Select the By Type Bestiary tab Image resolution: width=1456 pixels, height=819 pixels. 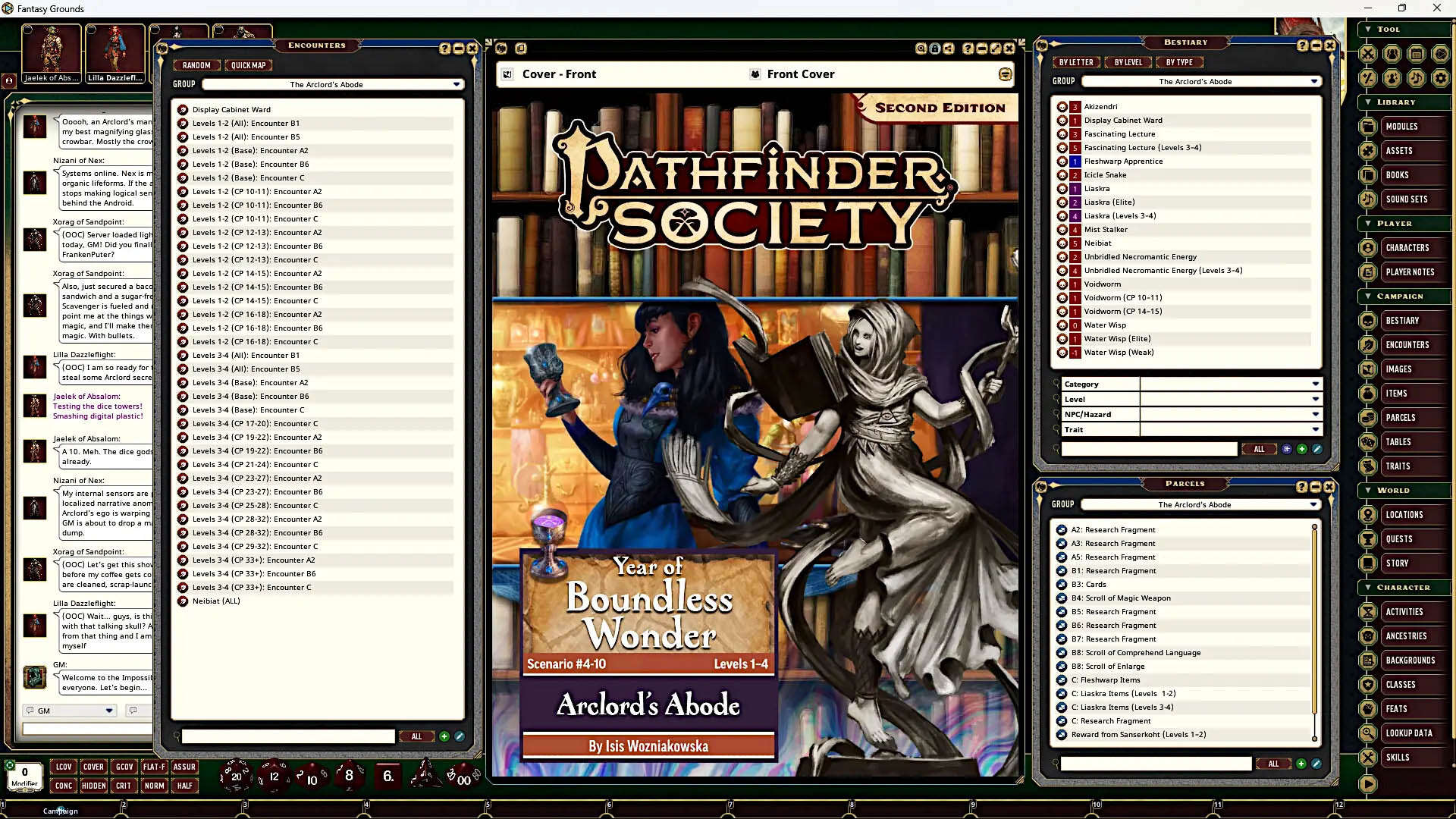click(x=1179, y=62)
